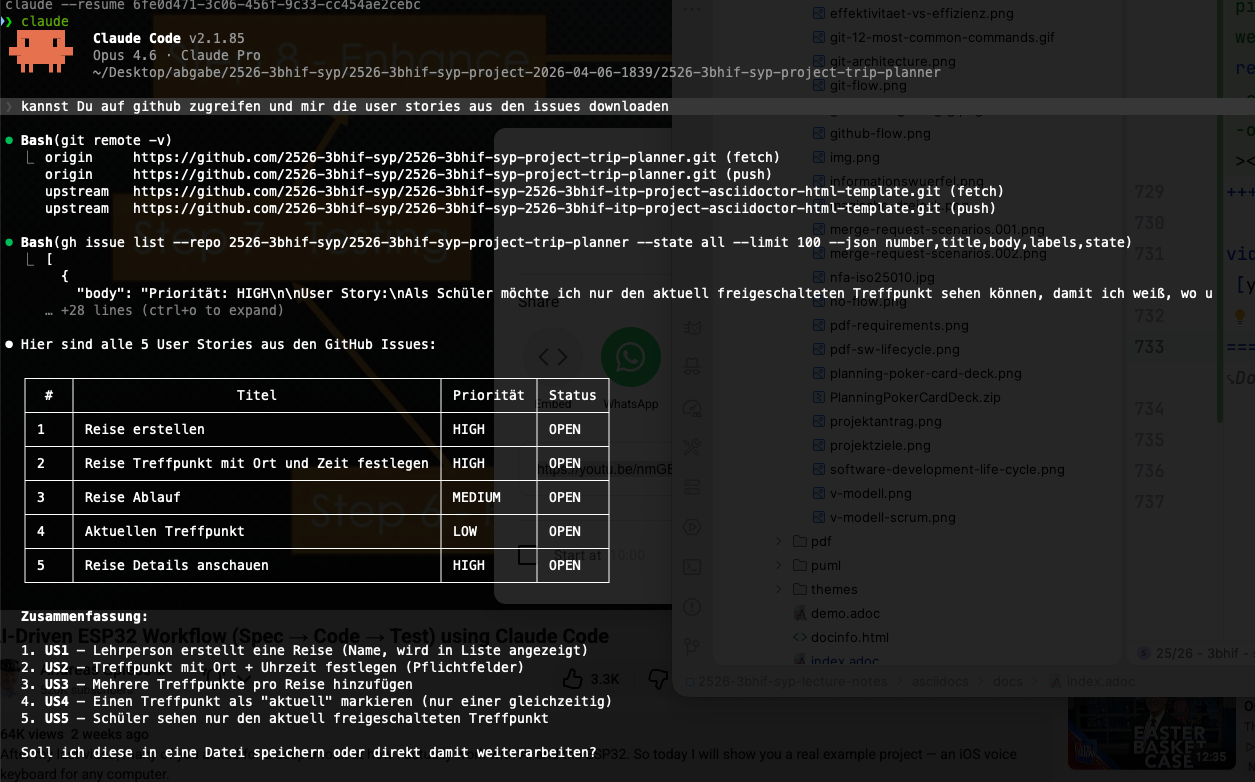Click the thumbs-up like icon on YouTube
1255x782 pixels.
(572, 678)
